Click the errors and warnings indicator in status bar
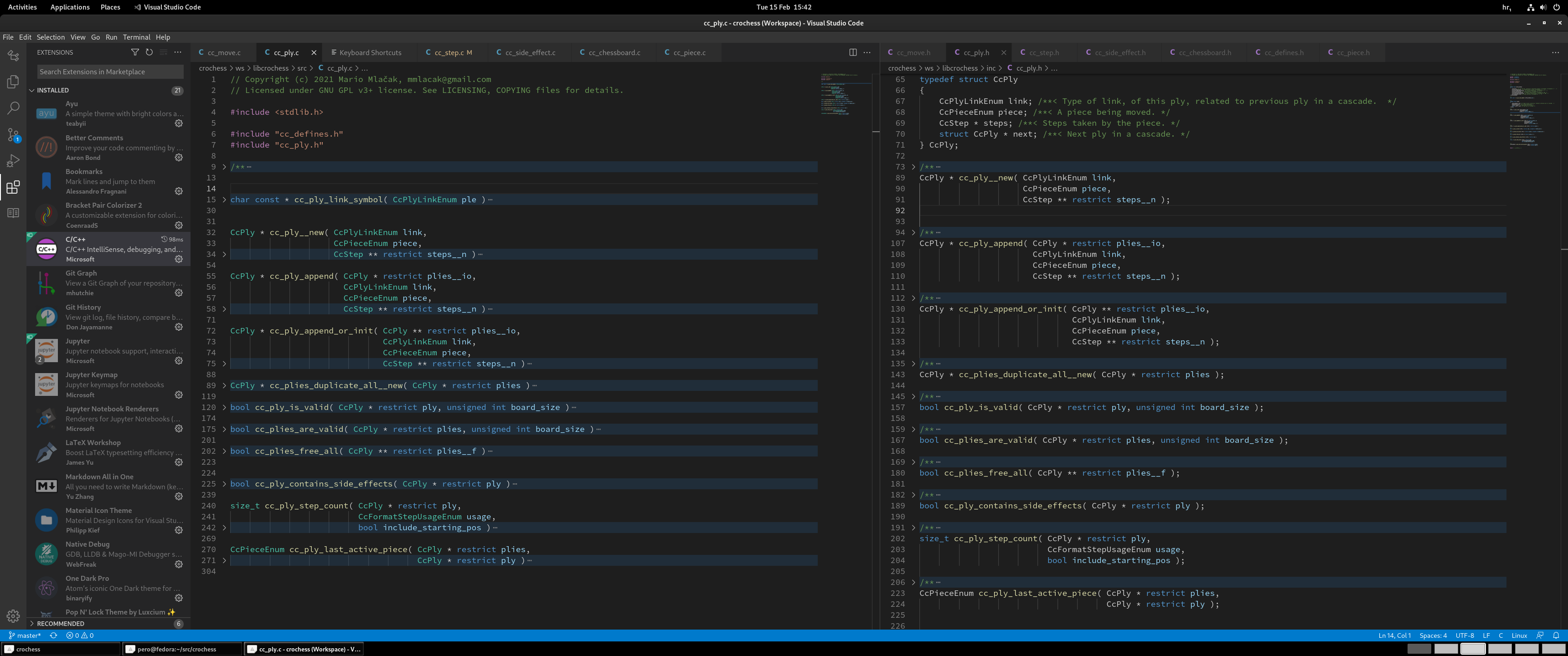The image size is (1568, 656). 81,635
